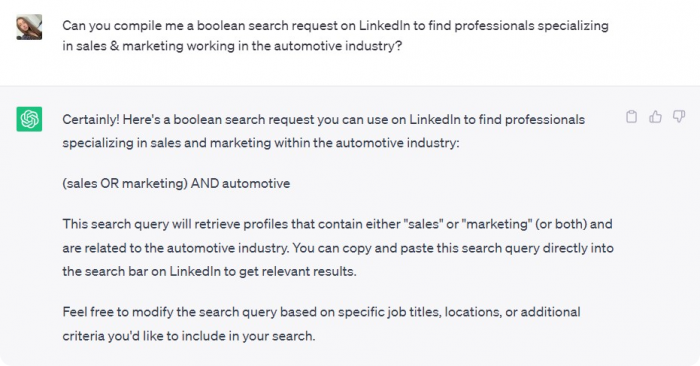Click the "OR" operator in the boolean query
The height and width of the screenshot is (366, 700).
(109, 183)
